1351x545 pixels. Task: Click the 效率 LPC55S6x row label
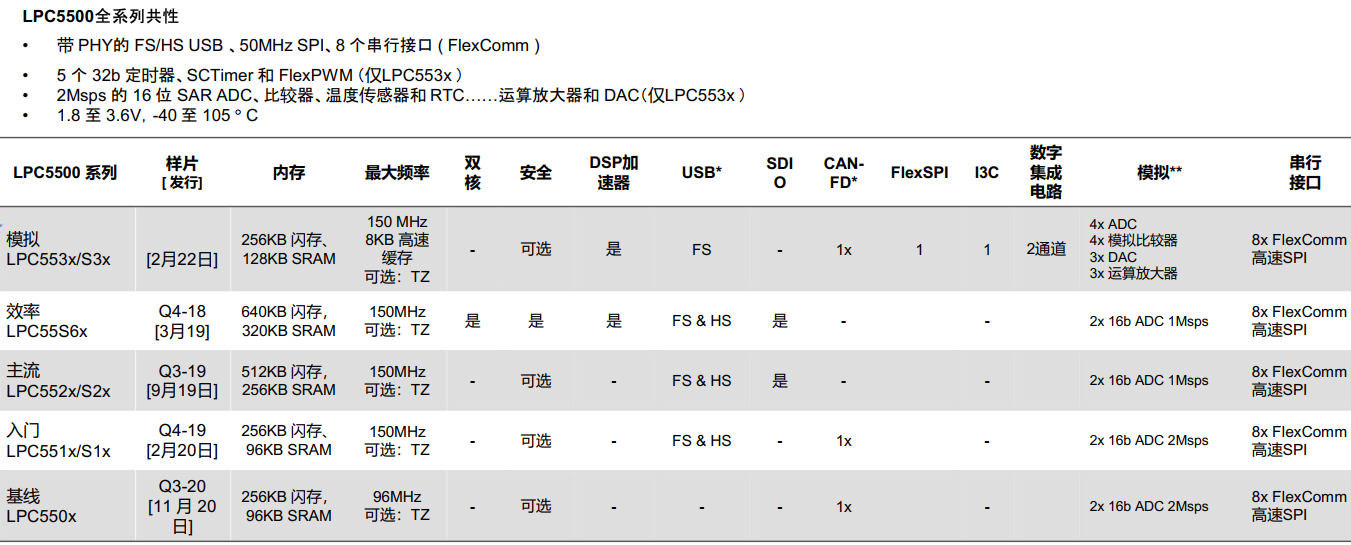click(46, 321)
